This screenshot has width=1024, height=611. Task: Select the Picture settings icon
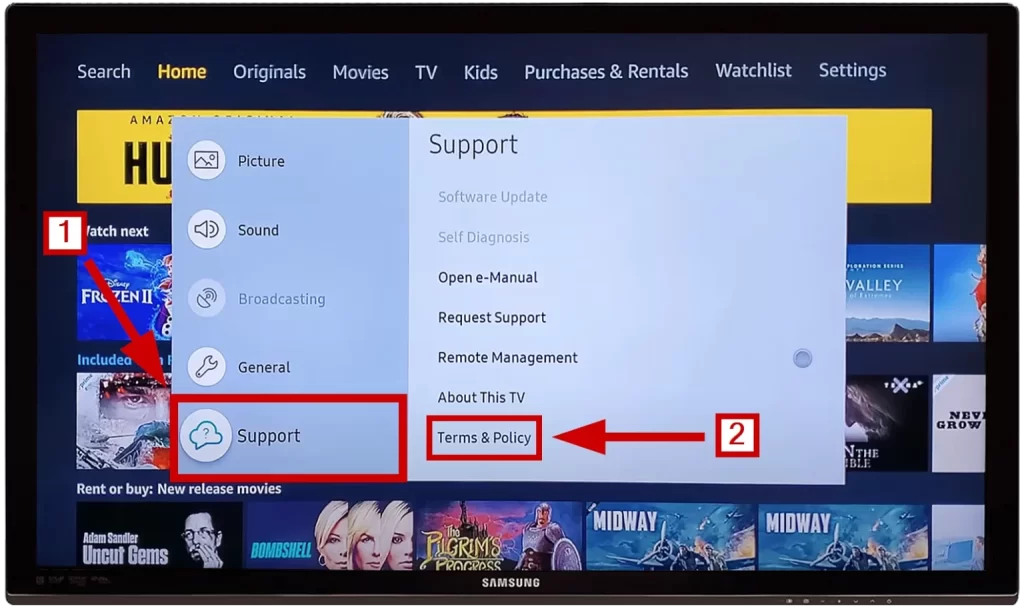click(x=206, y=160)
